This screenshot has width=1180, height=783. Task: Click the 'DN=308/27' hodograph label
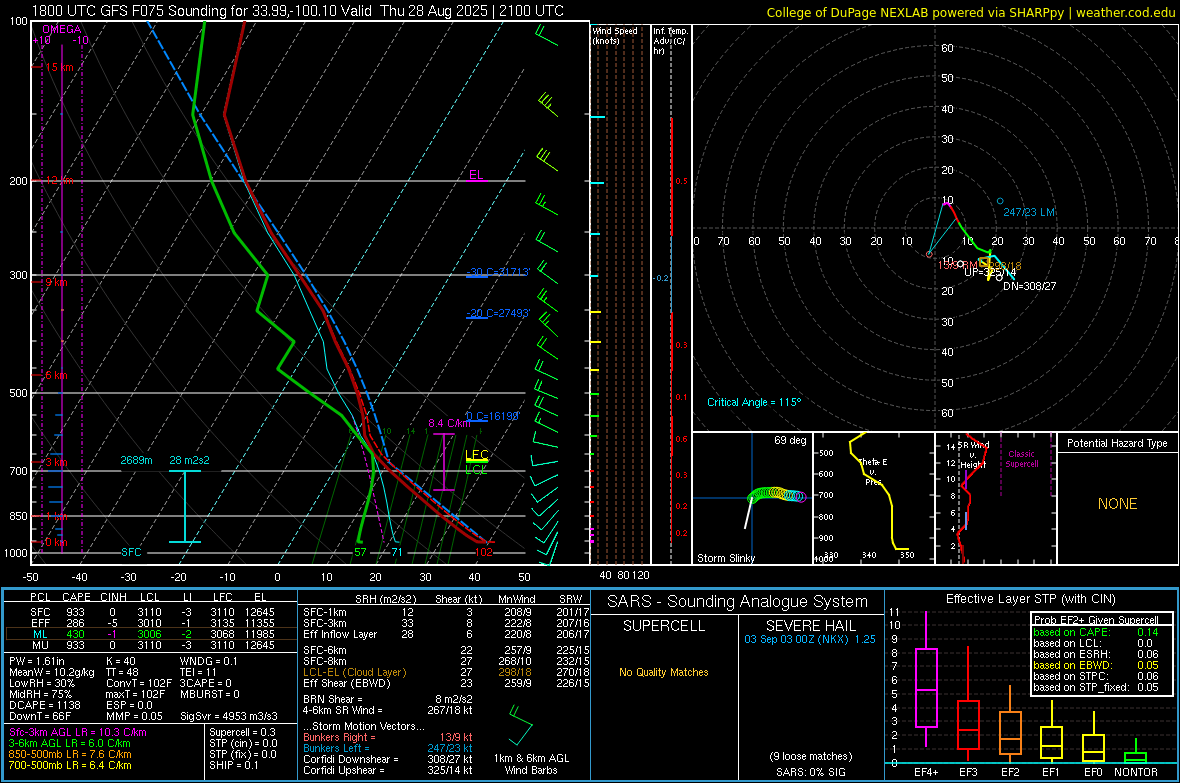pos(1029,286)
